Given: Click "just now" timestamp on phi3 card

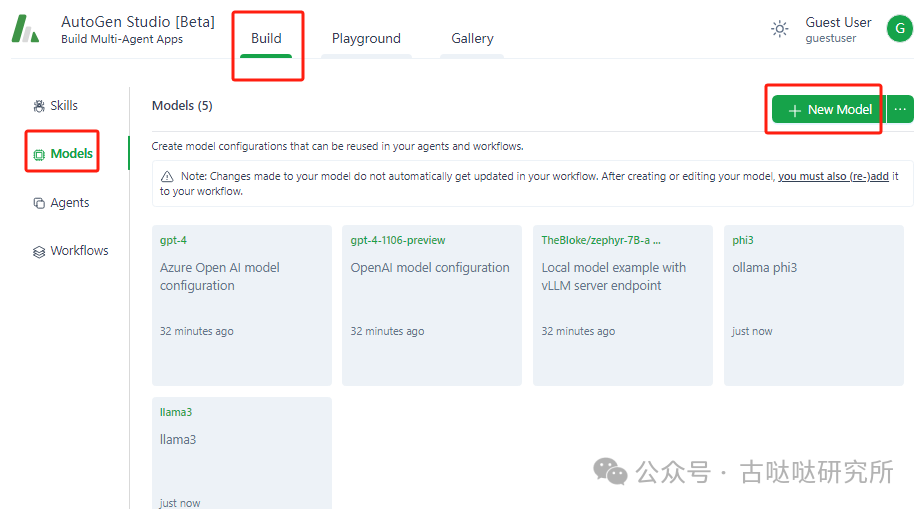Looking at the screenshot, I should click(x=752, y=331).
